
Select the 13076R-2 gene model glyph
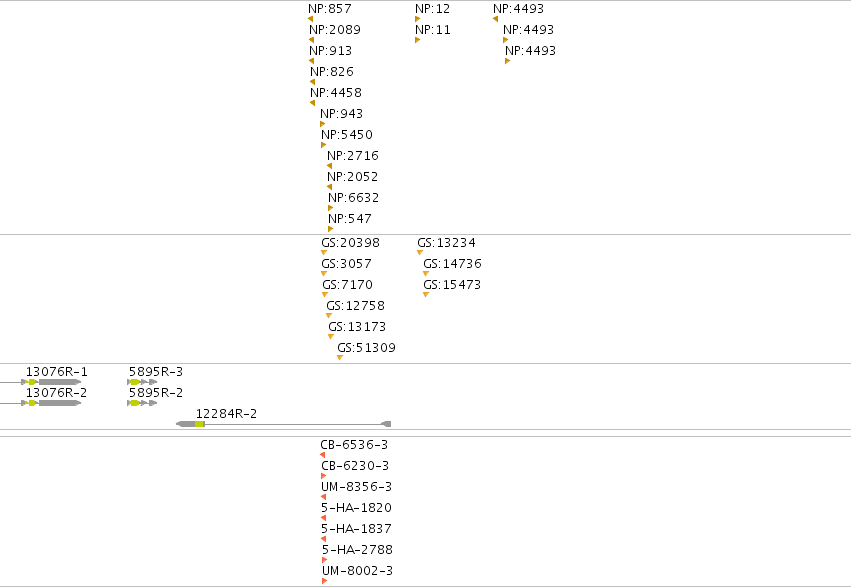click(x=41, y=403)
